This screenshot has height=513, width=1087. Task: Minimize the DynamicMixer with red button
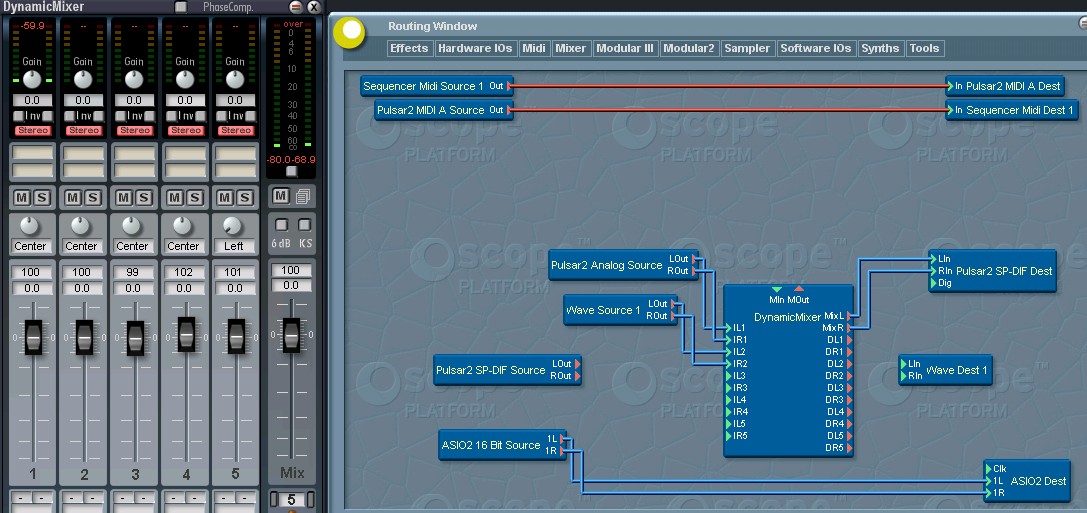[296, 7]
